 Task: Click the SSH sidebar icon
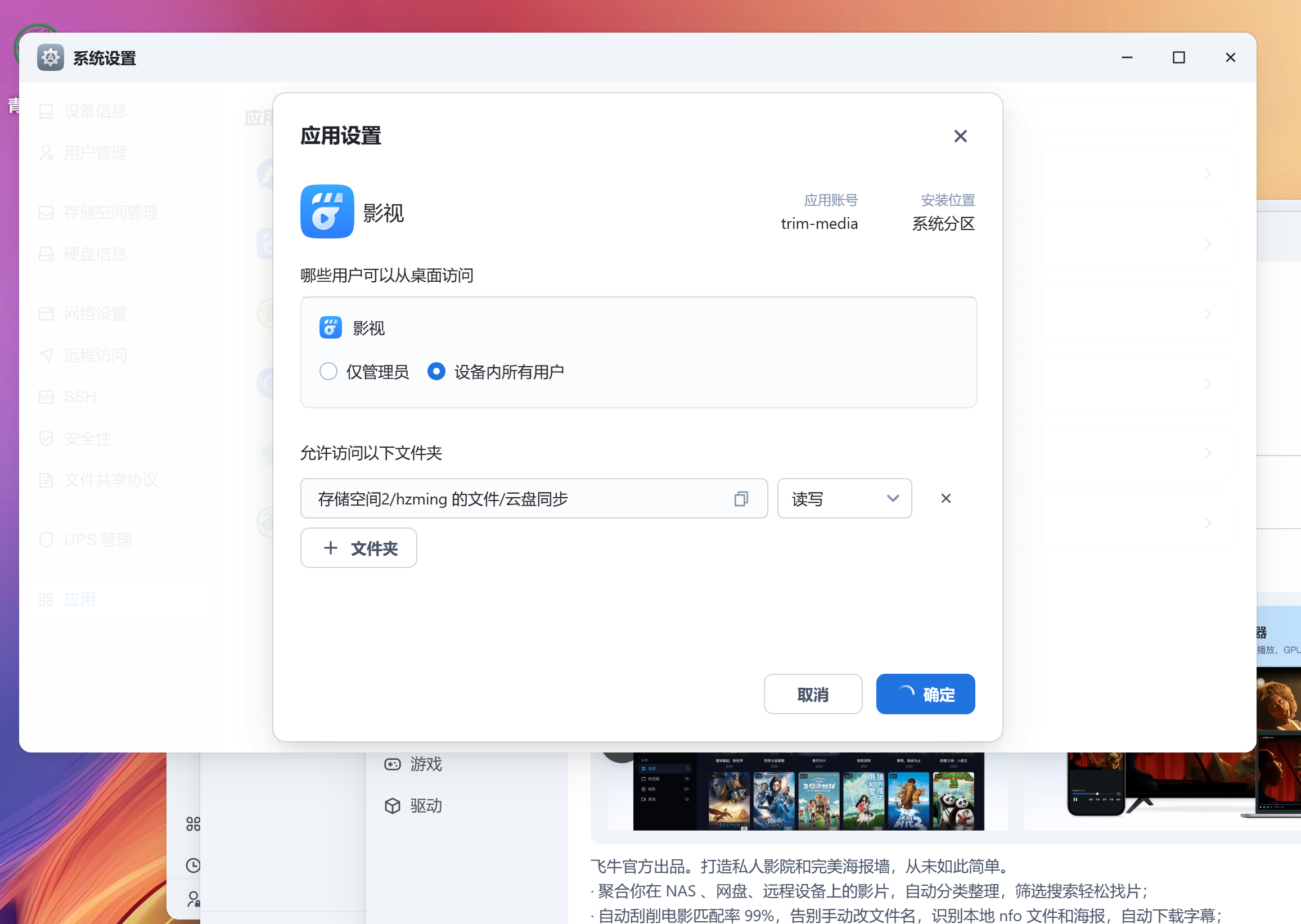(x=46, y=397)
